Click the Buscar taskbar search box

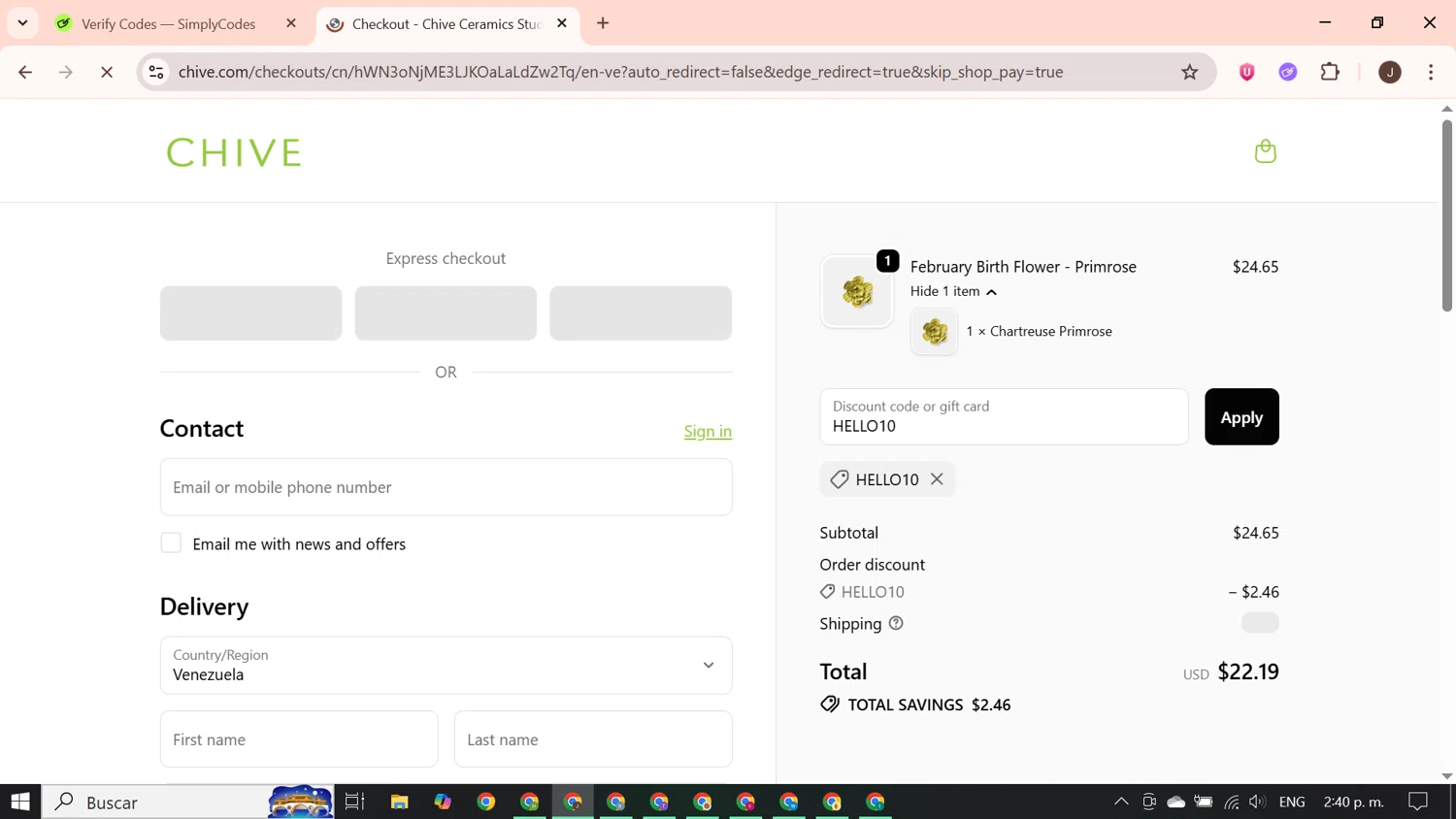click(188, 802)
